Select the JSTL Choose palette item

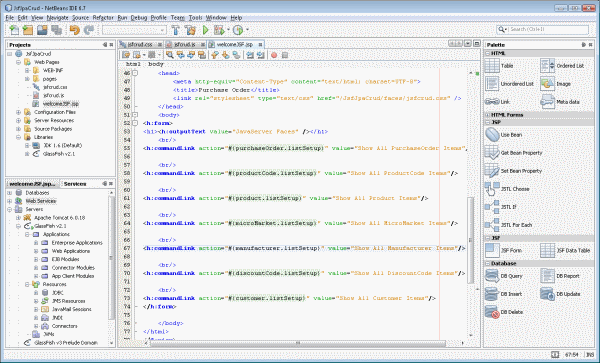[507, 189]
